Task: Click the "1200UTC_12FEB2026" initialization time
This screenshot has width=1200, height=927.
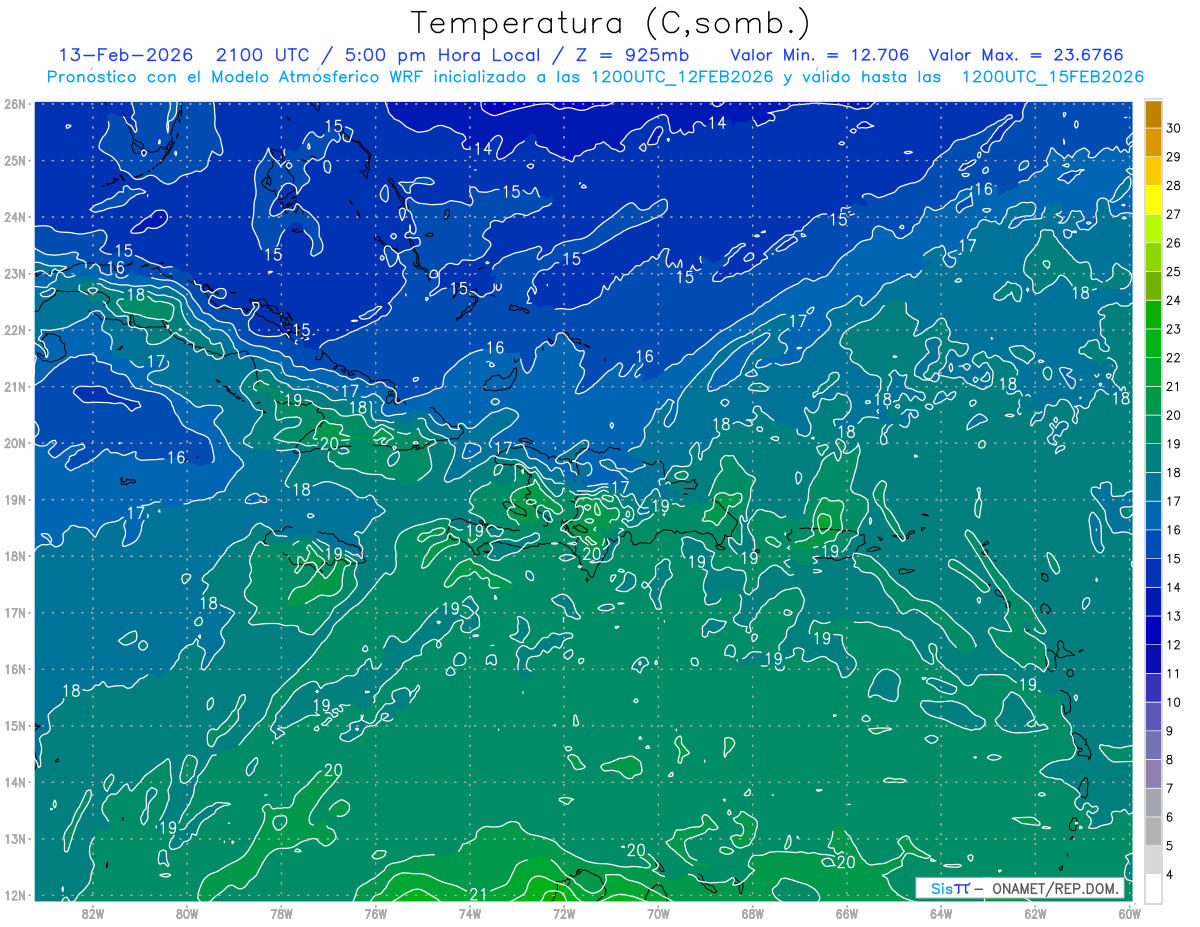Action: (681, 77)
